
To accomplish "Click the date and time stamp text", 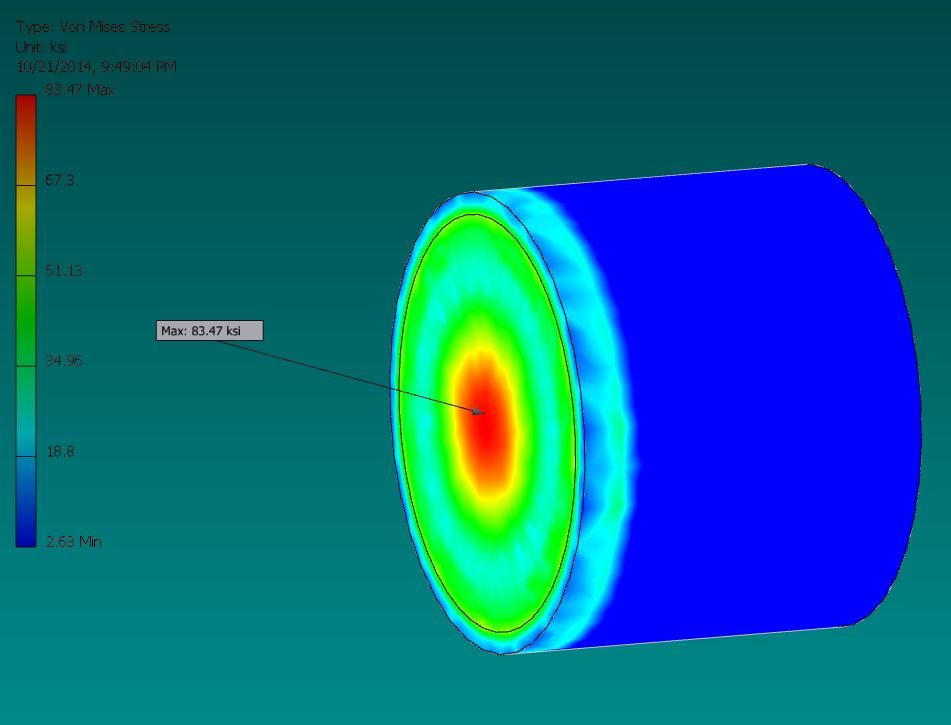I will pos(96,67).
